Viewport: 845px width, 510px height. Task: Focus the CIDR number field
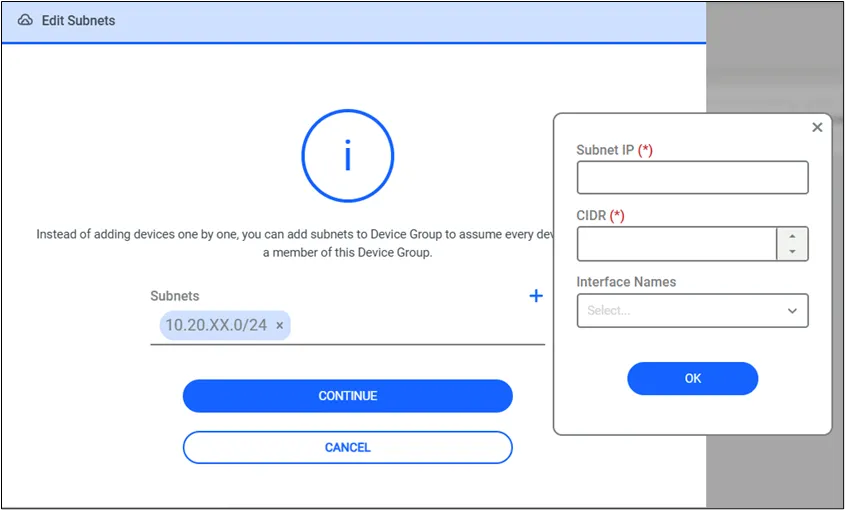pos(677,244)
